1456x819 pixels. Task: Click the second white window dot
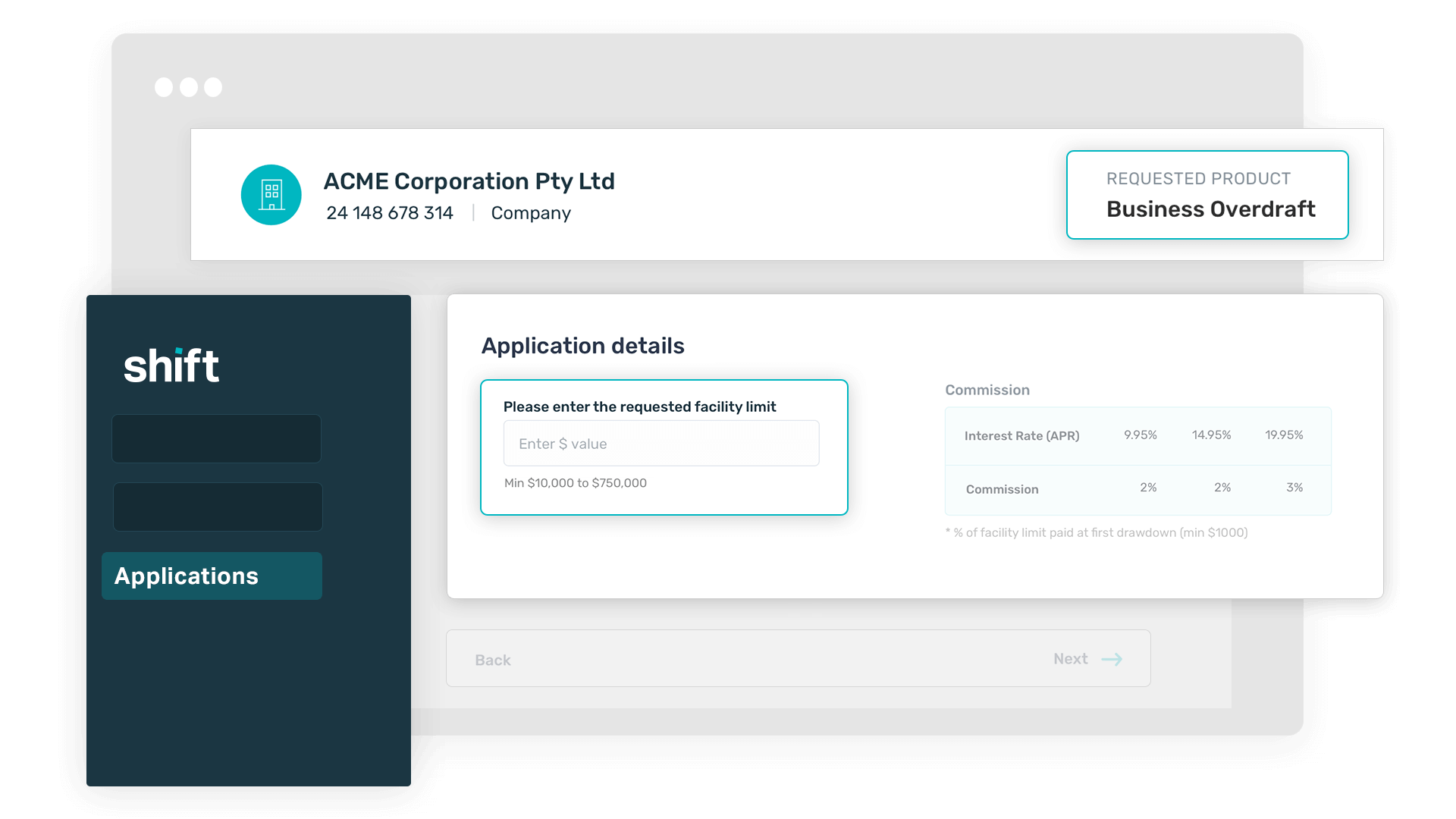(189, 87)
